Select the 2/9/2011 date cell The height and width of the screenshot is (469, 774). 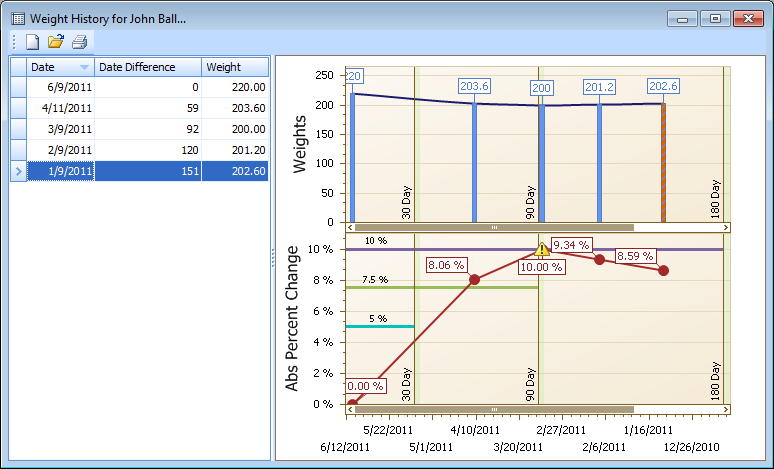pos(60,150)
